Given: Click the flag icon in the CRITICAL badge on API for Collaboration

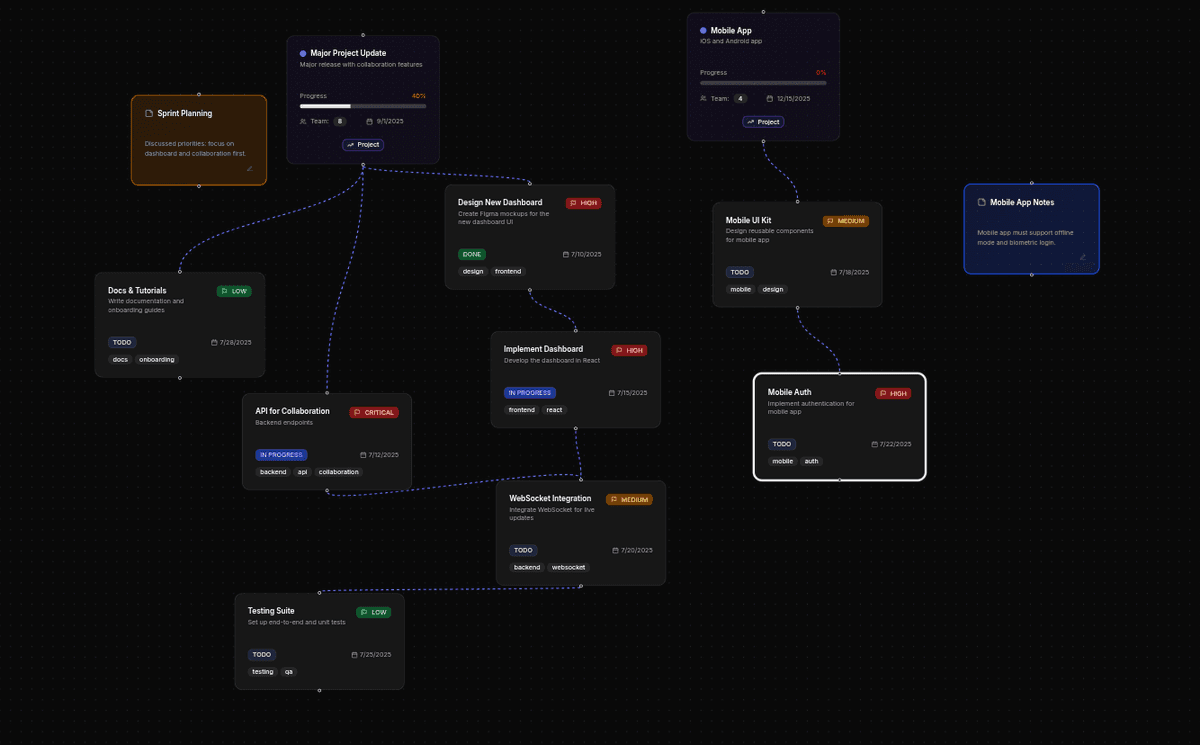Looking at the screenshot, I should point(357,412).
